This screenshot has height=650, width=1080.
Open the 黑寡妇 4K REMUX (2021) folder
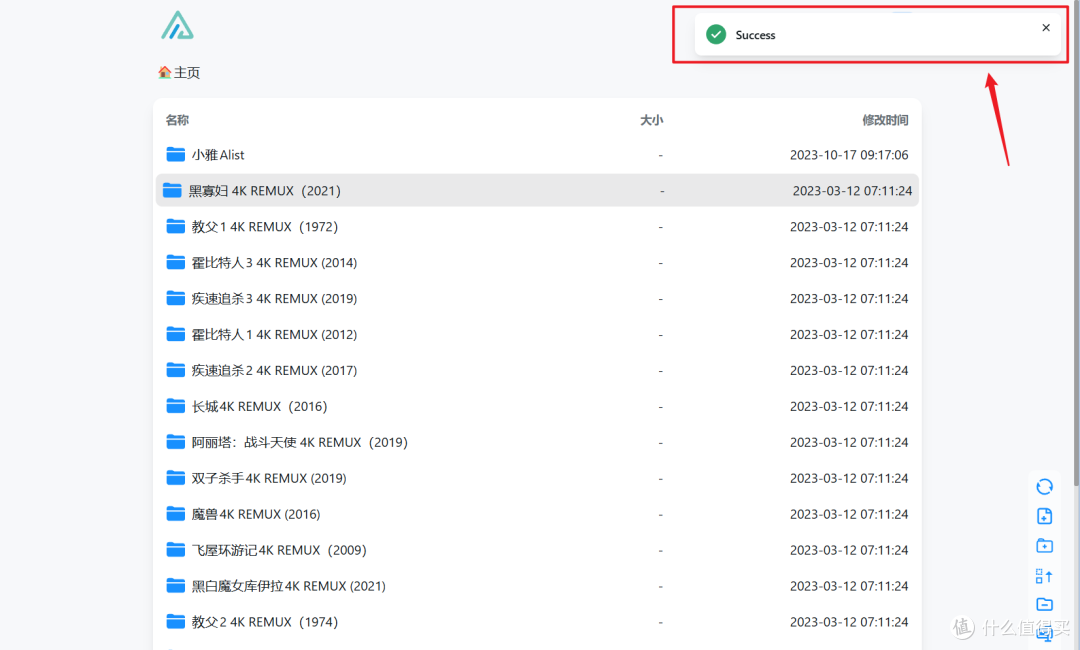pyautogui.click(x=265, y=191)
